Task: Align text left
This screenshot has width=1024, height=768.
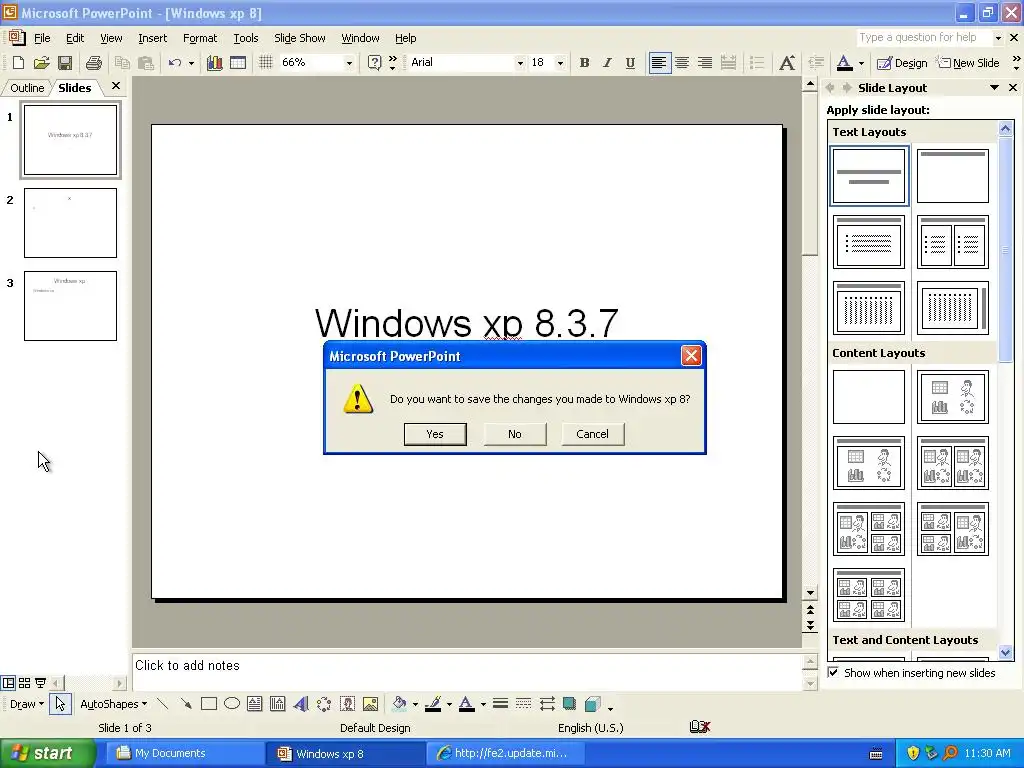Action: (660, 63)
